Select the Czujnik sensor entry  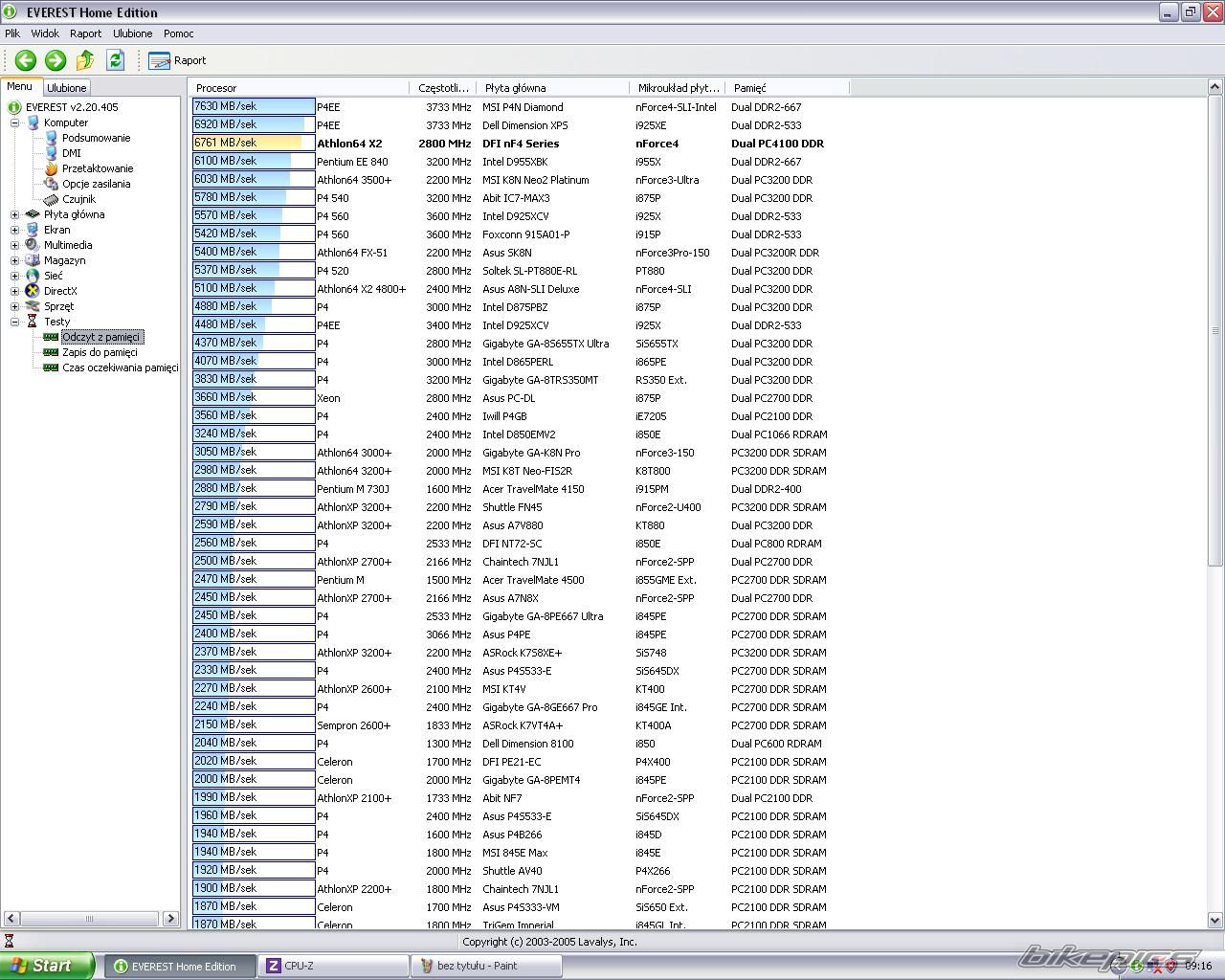(78, 199)
